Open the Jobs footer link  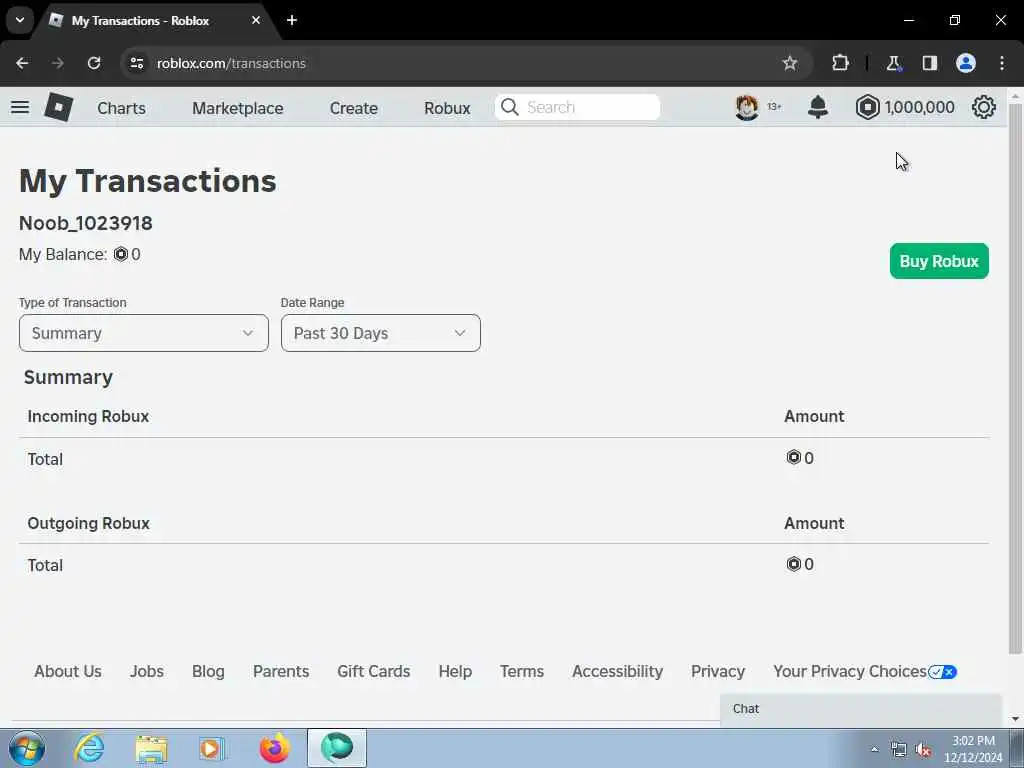(x=147, y=671)
